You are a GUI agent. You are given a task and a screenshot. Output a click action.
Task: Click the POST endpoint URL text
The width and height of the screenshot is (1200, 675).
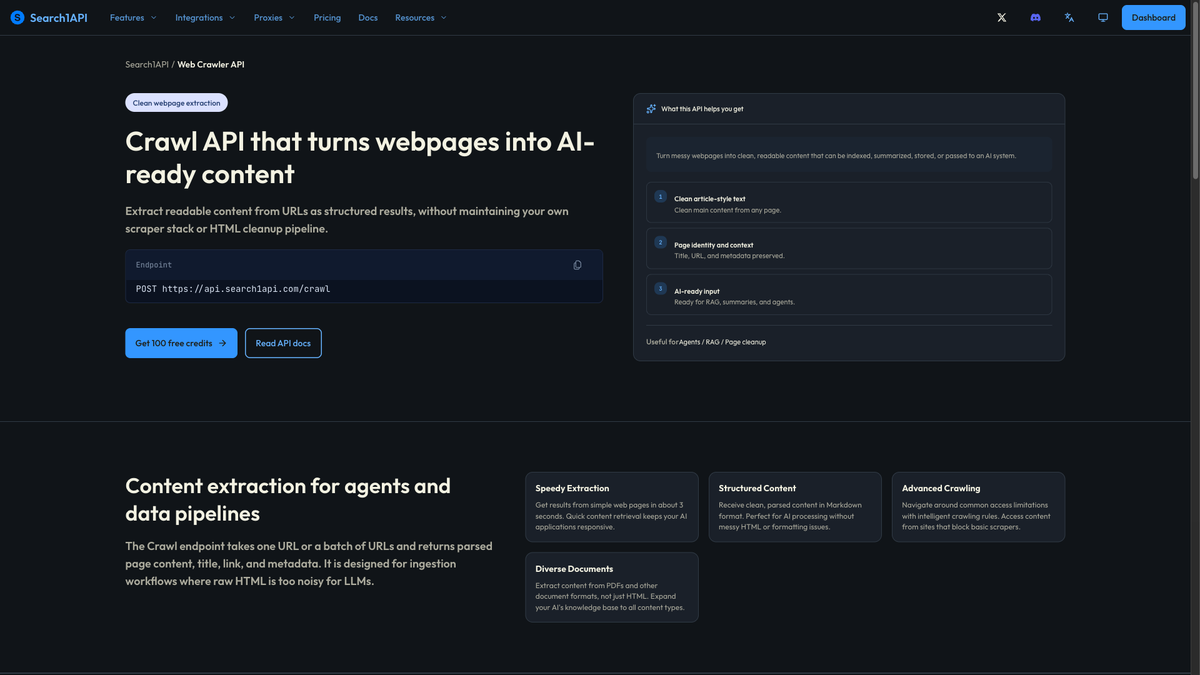pos(233,289)
